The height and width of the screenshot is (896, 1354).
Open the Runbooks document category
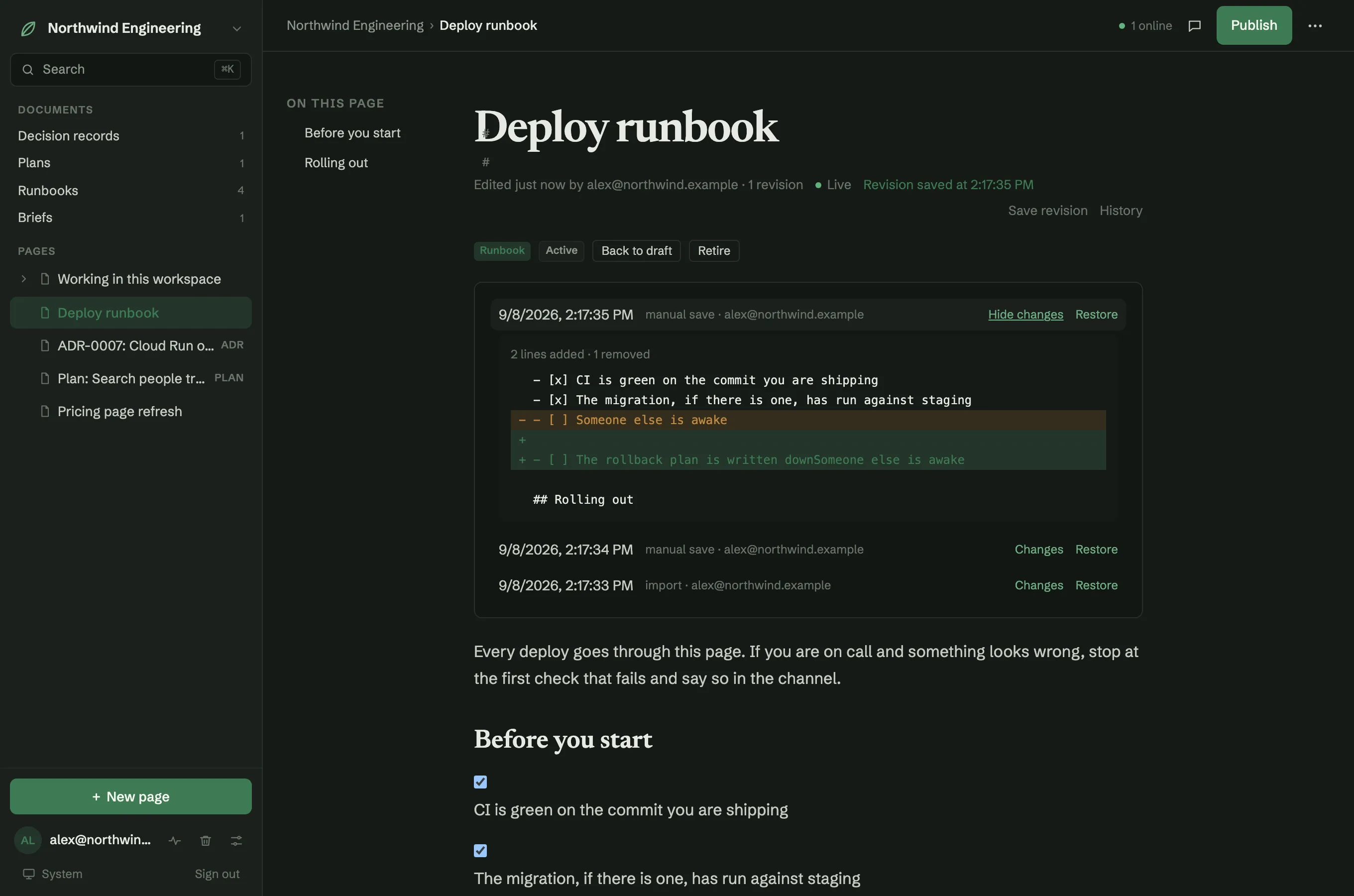131,190
